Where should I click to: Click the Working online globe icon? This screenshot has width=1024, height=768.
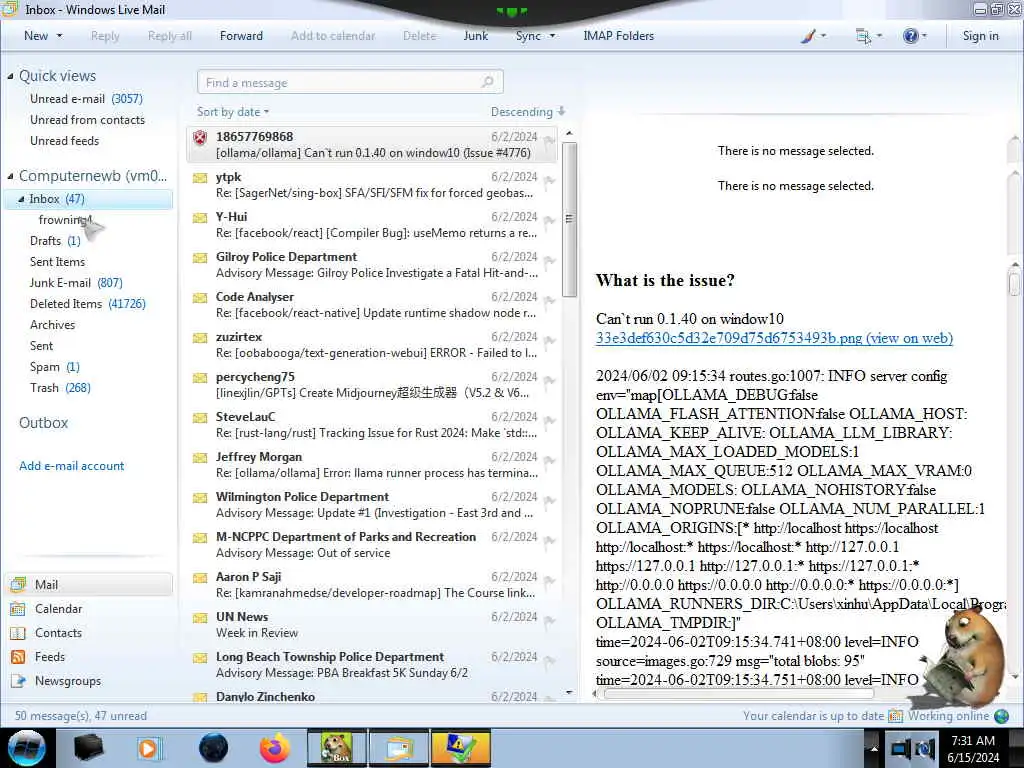(1001, 716)
